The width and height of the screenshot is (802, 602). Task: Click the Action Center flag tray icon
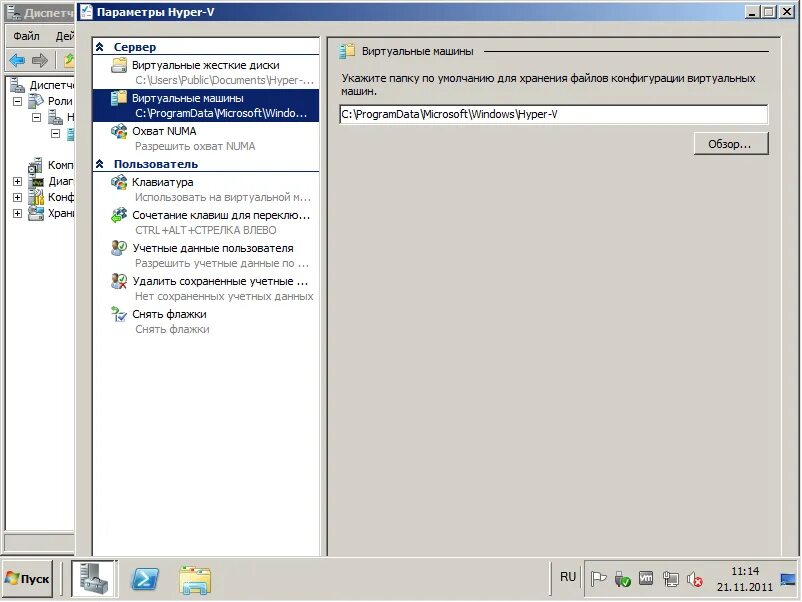(x=598, y=579)
